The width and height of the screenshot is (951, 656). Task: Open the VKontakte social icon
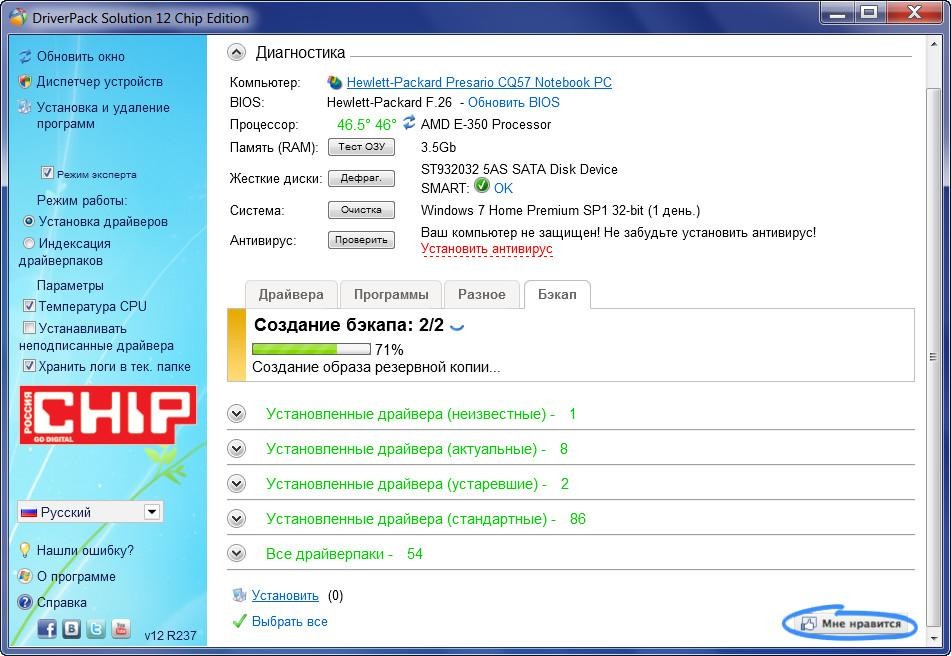tap(71, 629)
